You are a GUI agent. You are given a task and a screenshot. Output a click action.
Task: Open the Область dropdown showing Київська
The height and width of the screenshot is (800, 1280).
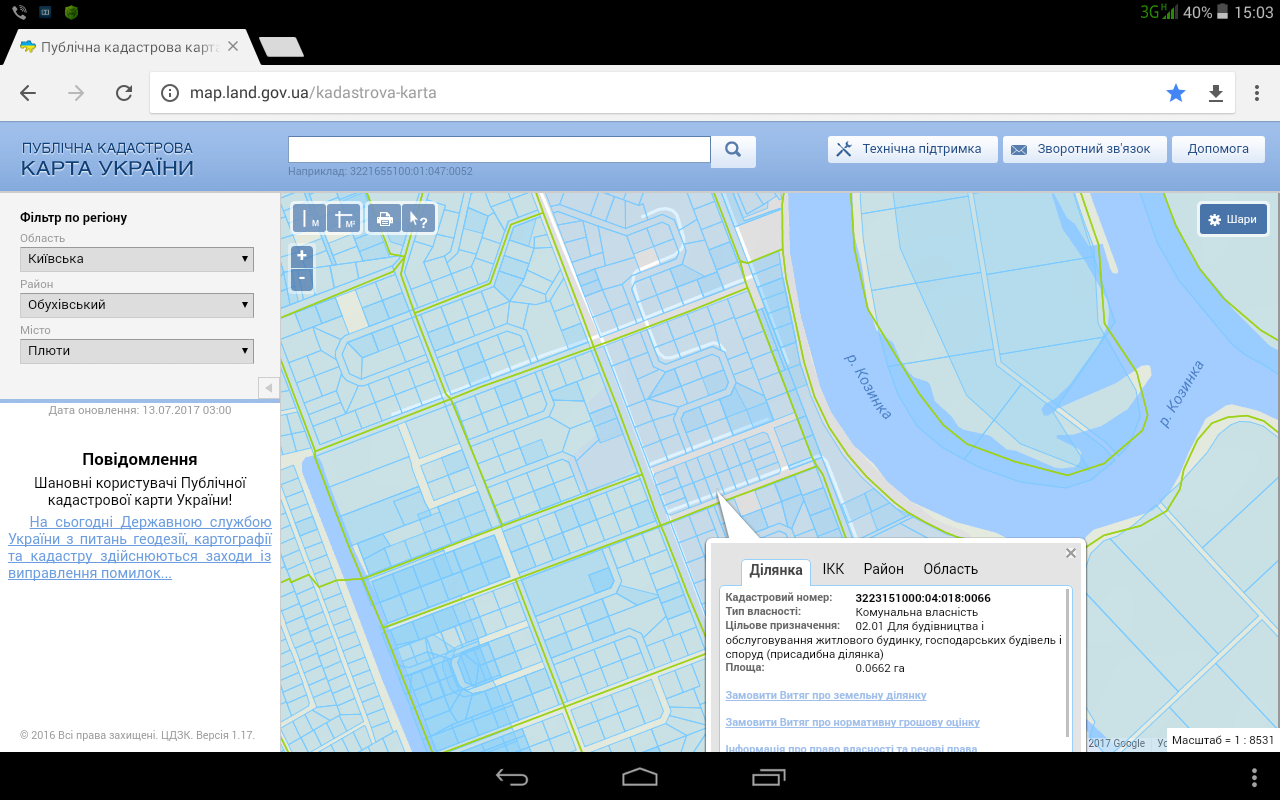pyautogui.click(x=137, y=259)
